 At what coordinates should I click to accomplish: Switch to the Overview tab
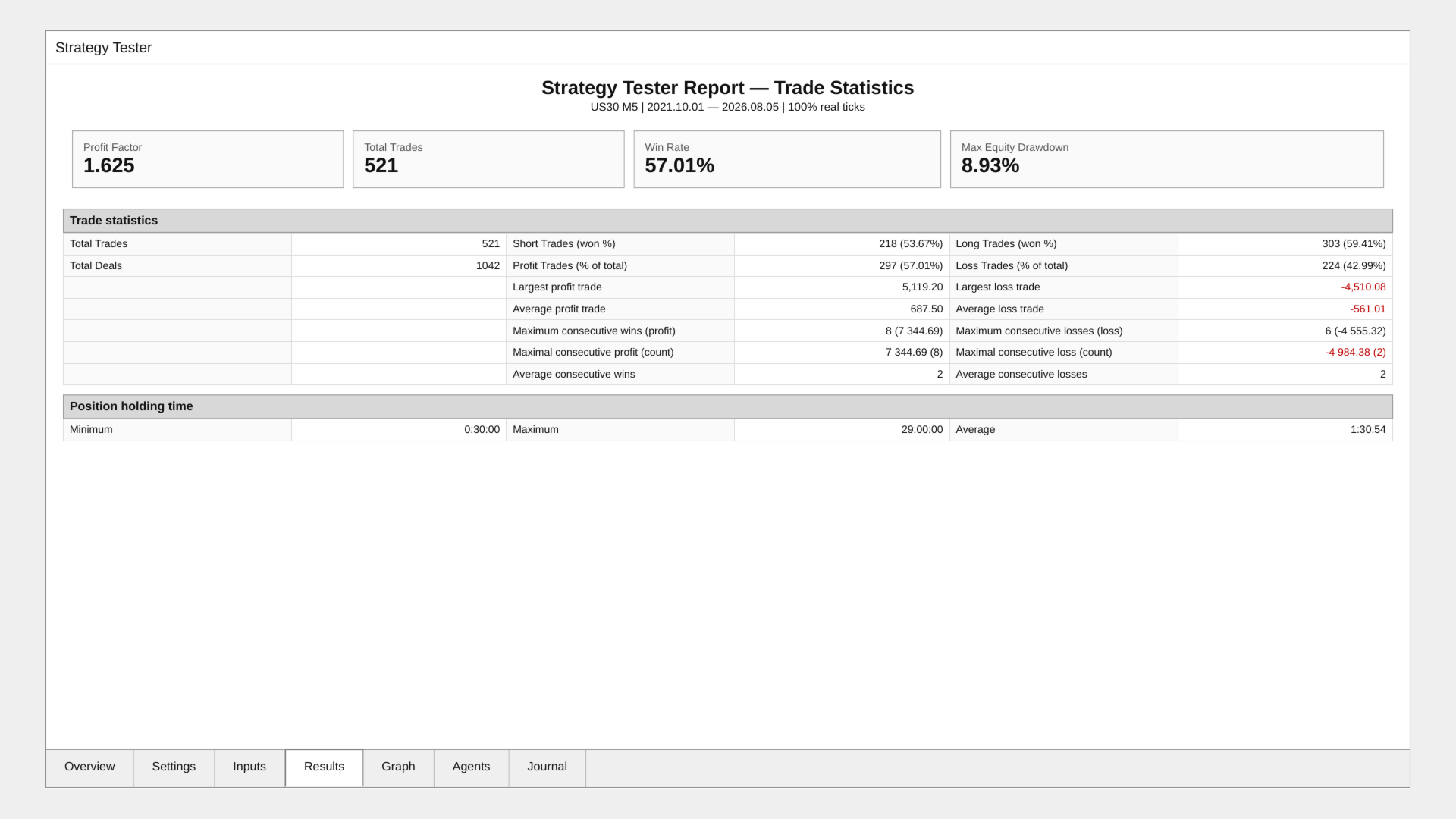point(89,767)
